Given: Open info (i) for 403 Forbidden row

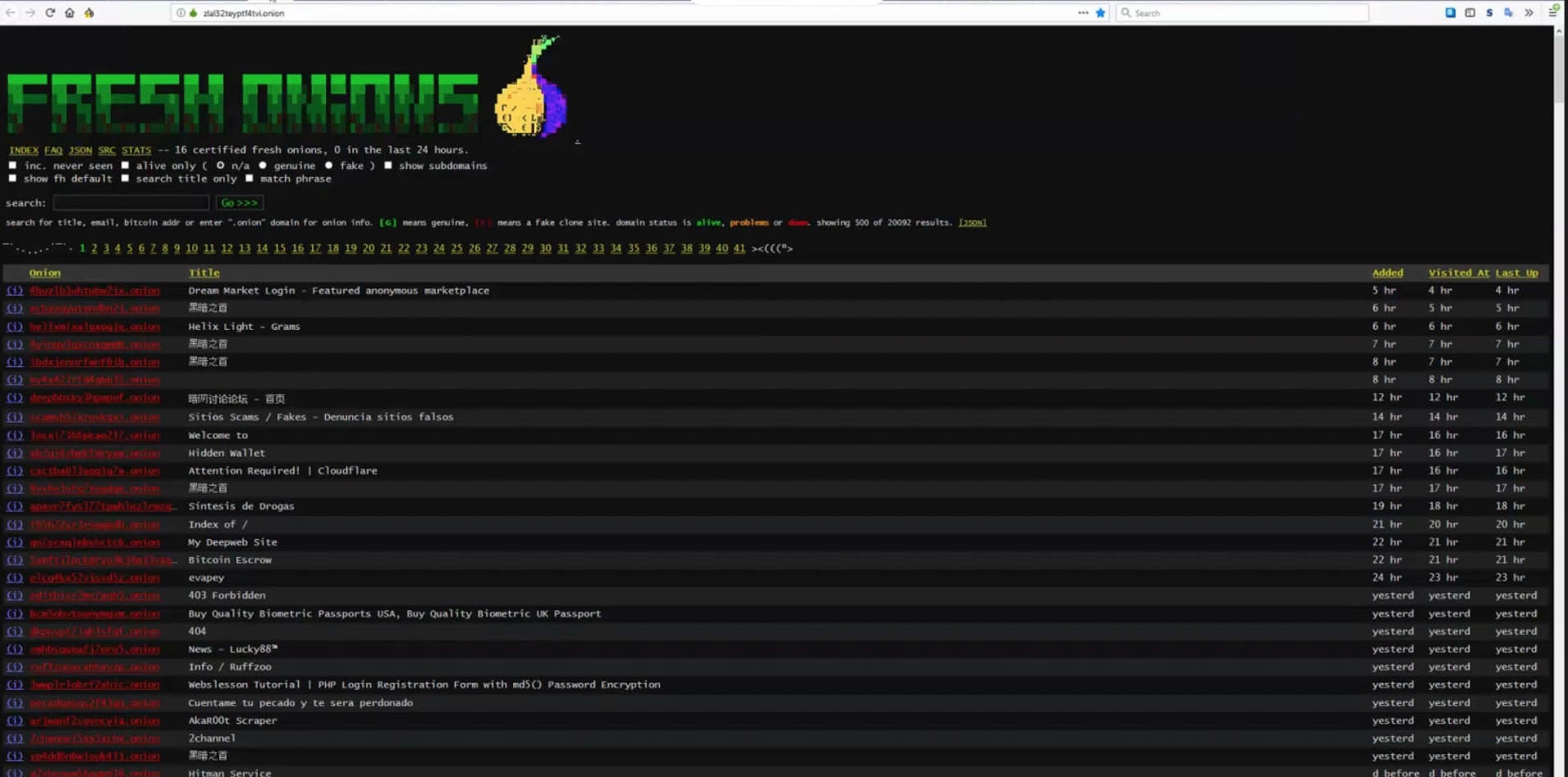Looking at the screenshot, I should 15,596.
